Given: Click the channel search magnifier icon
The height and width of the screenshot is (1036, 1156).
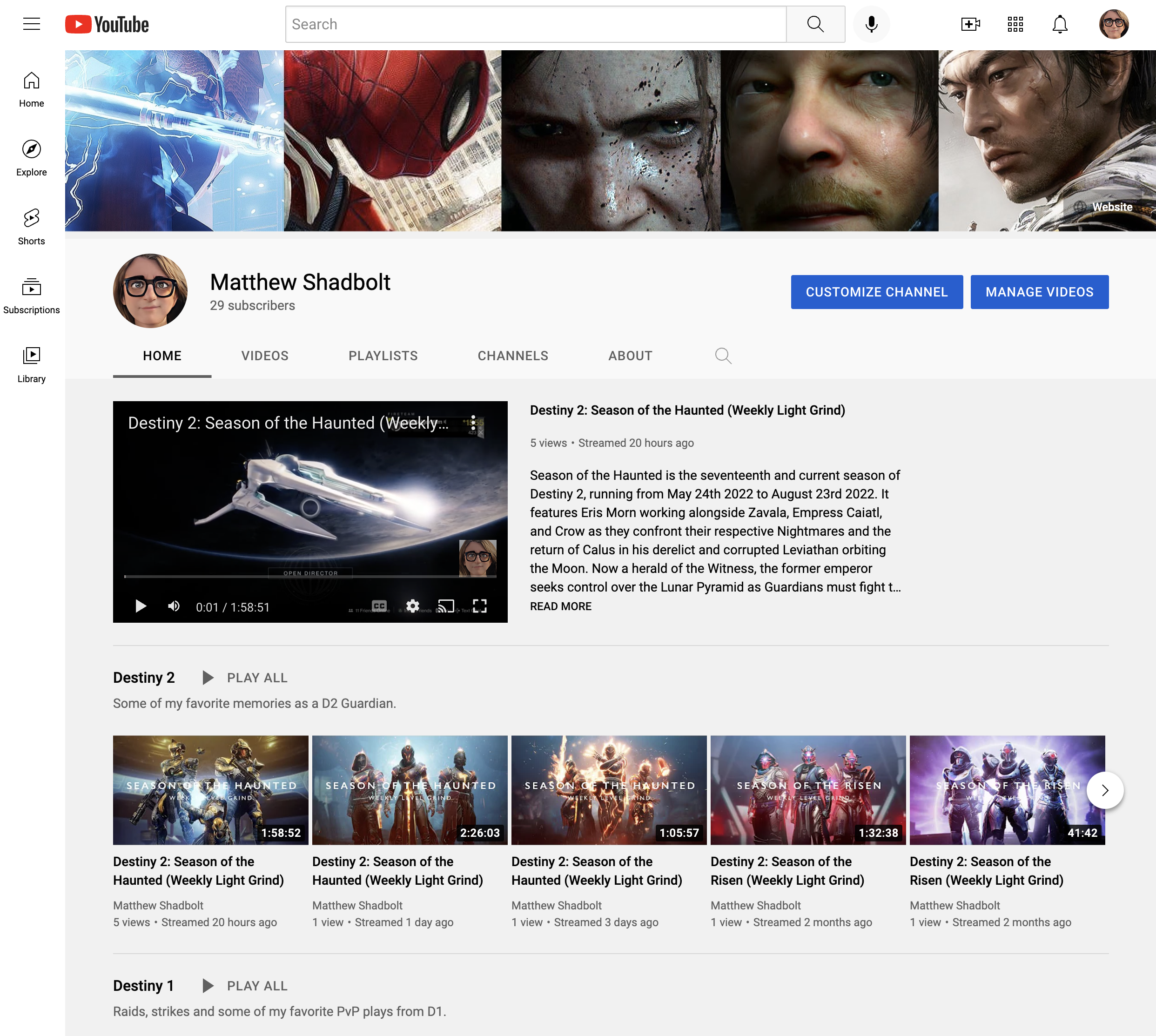Looking at the screenshot, I should click(x=723, y=356).
